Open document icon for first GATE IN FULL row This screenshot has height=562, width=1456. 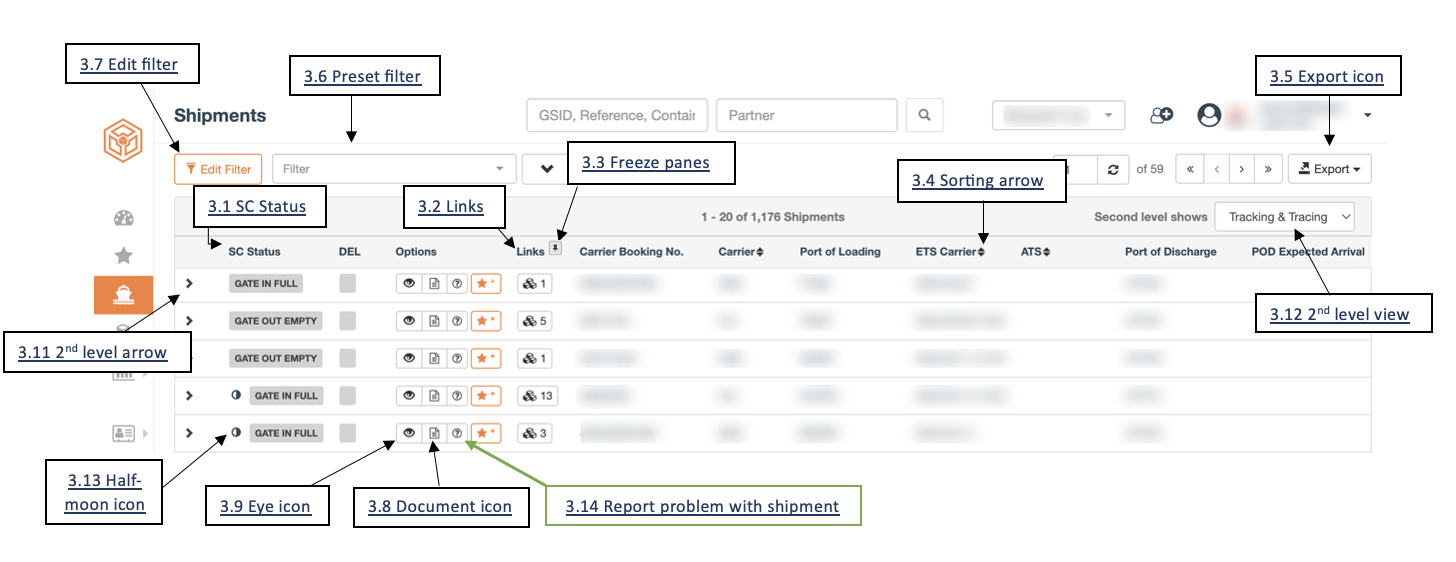[x=433, y=284]
